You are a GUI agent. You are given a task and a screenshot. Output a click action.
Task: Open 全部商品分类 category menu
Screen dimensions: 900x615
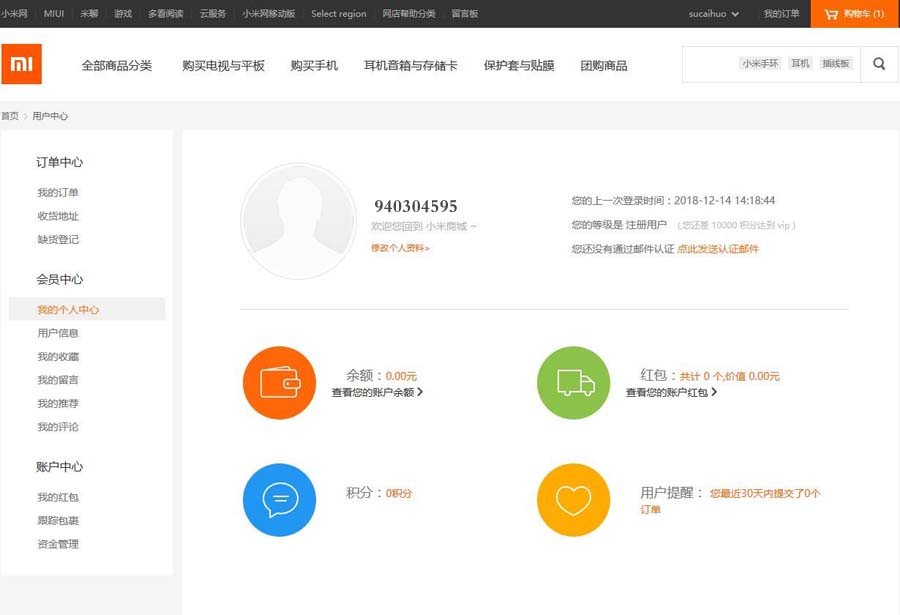117,65
